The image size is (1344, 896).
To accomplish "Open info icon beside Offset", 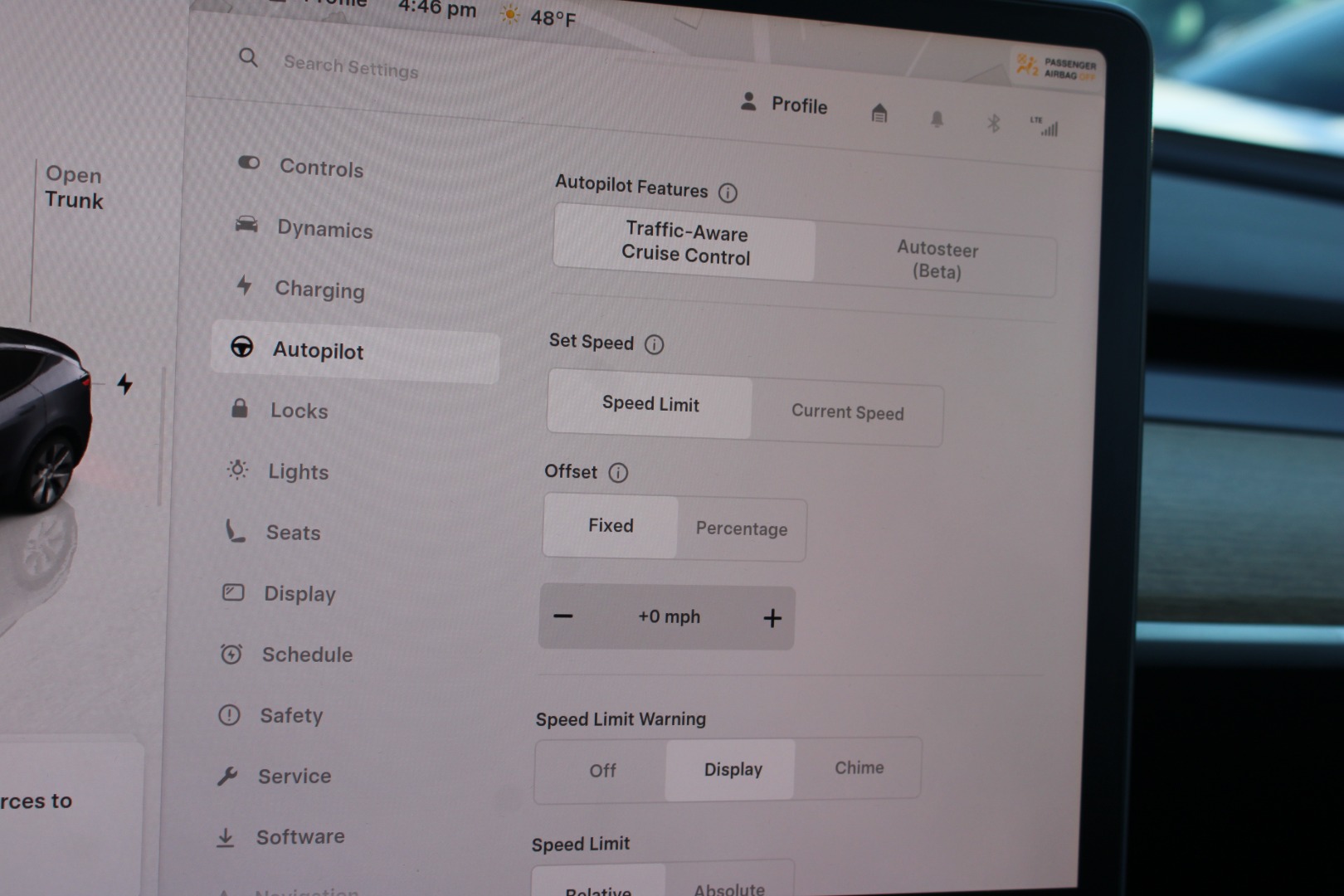I will pos(618,473).
